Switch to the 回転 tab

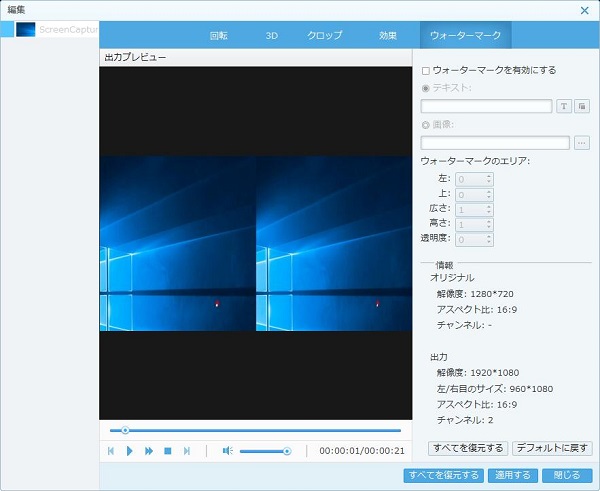click(x=218, y=36)
